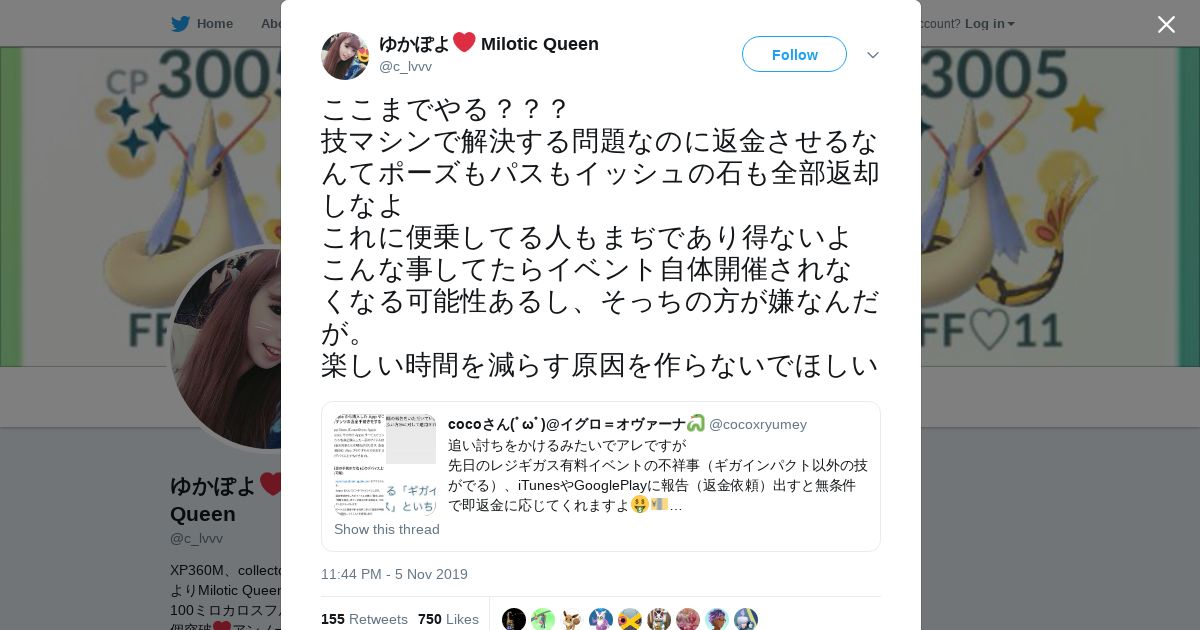1200x630 pixels.
Task: Open quoted tweet image thumbnail
Action: coord(385,464)
